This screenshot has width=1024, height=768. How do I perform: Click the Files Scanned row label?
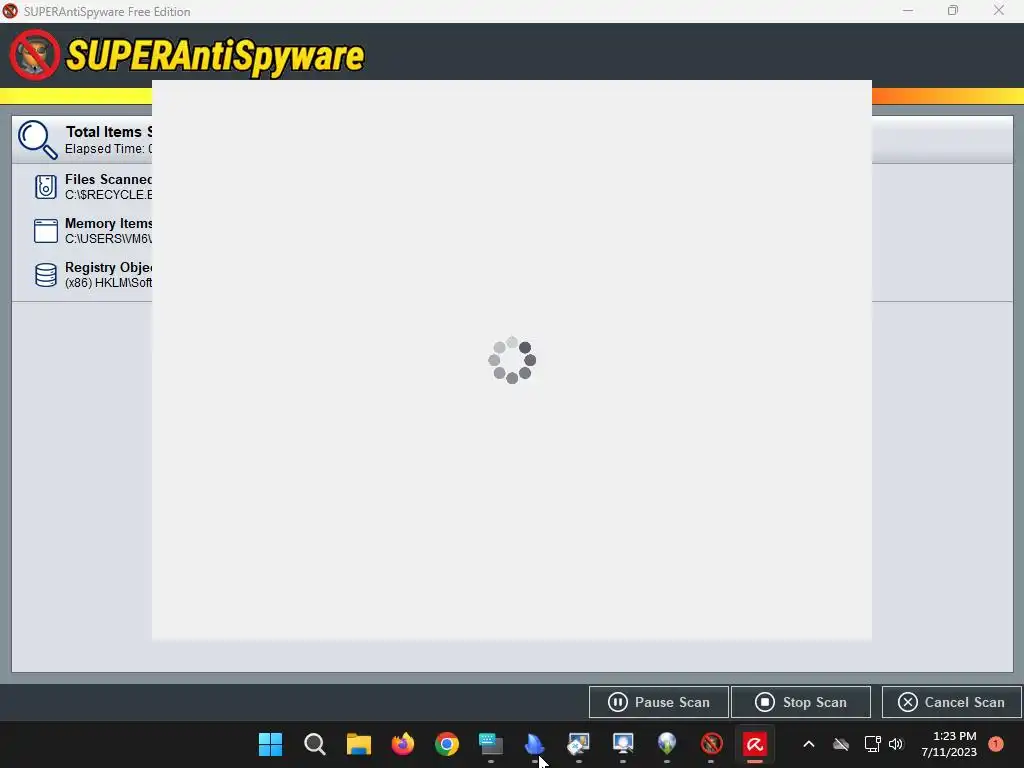point(108,179)
